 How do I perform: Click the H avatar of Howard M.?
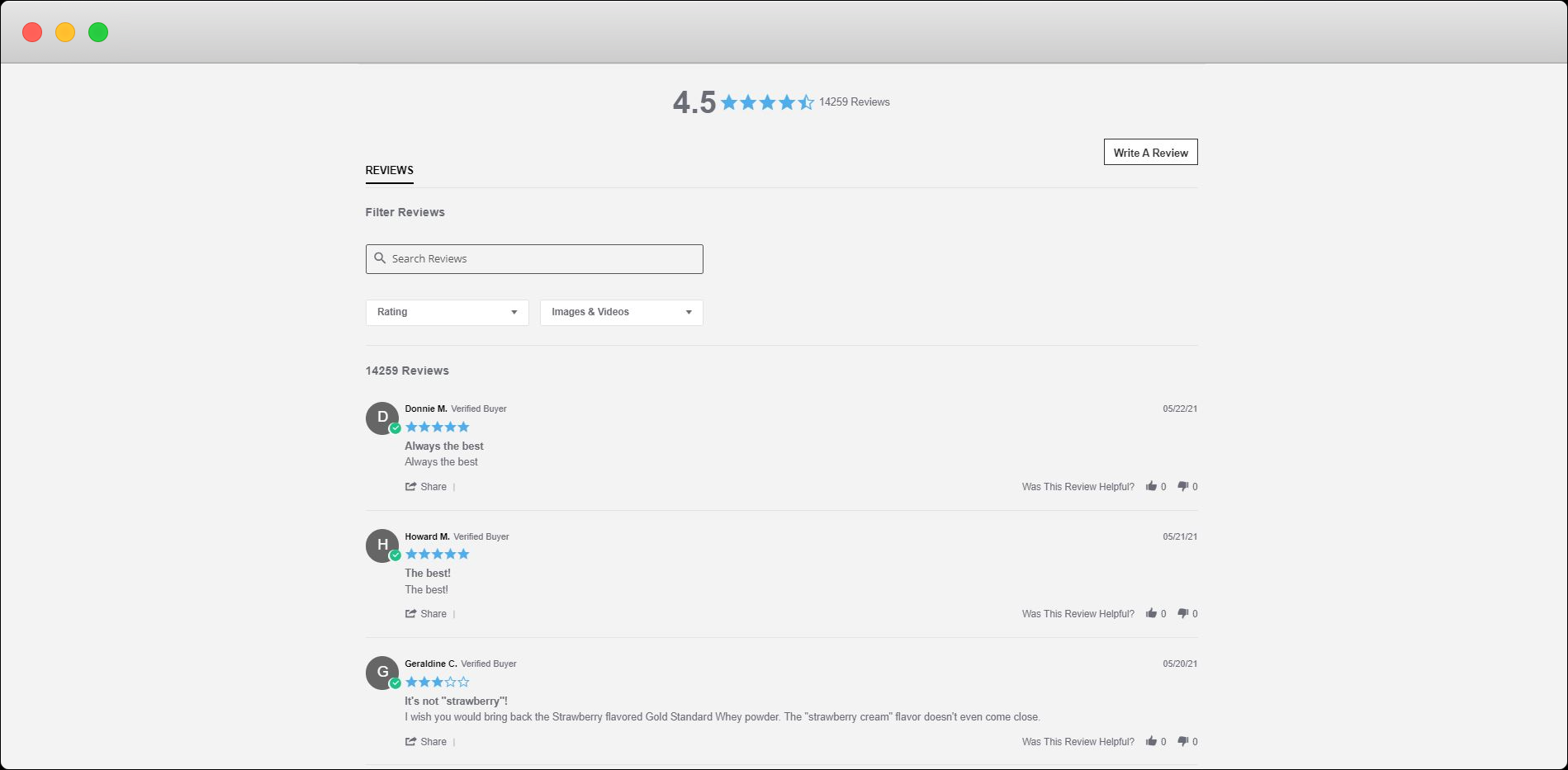coord(382,546)
